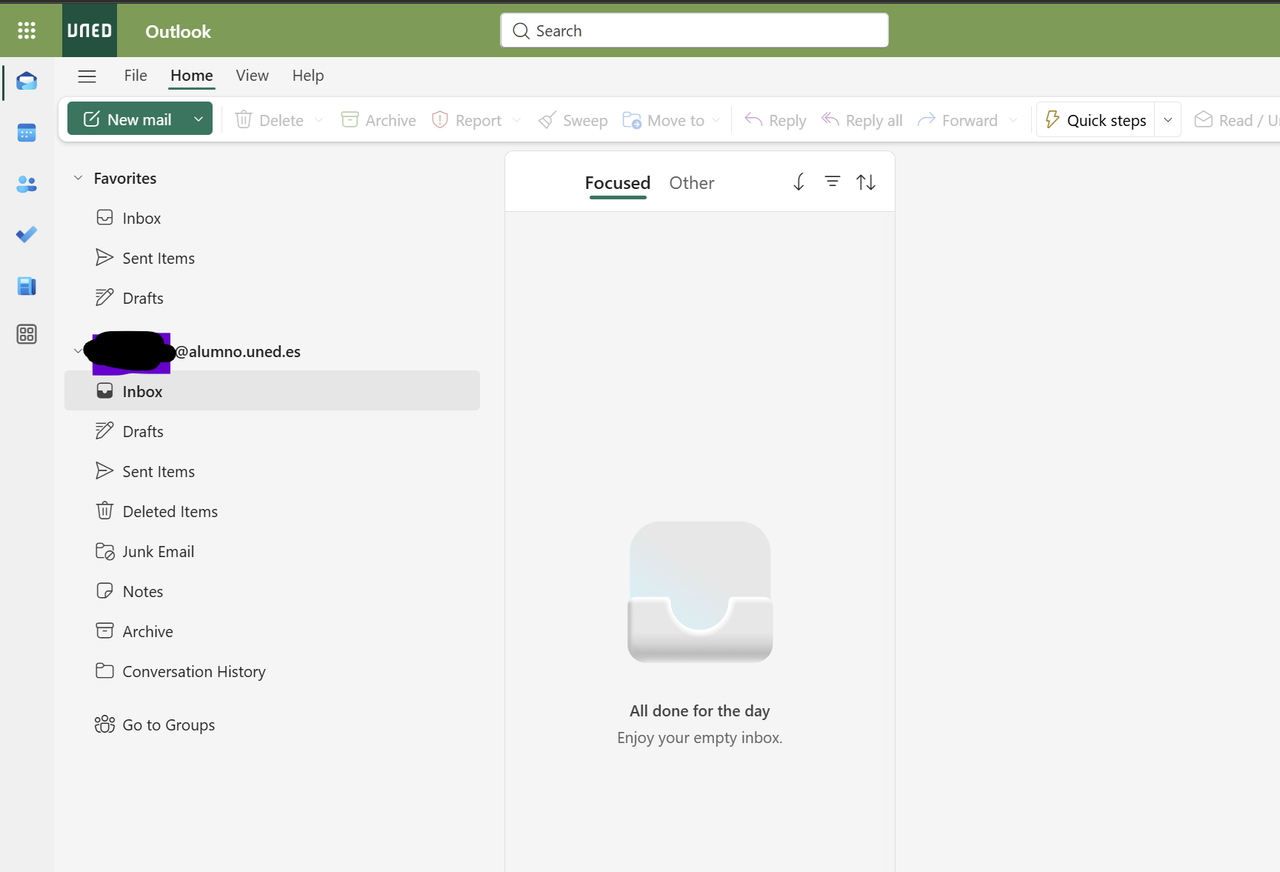Jump to newest arrow in message list
This screenshot has height=872, width=1280.
(798, 182)
